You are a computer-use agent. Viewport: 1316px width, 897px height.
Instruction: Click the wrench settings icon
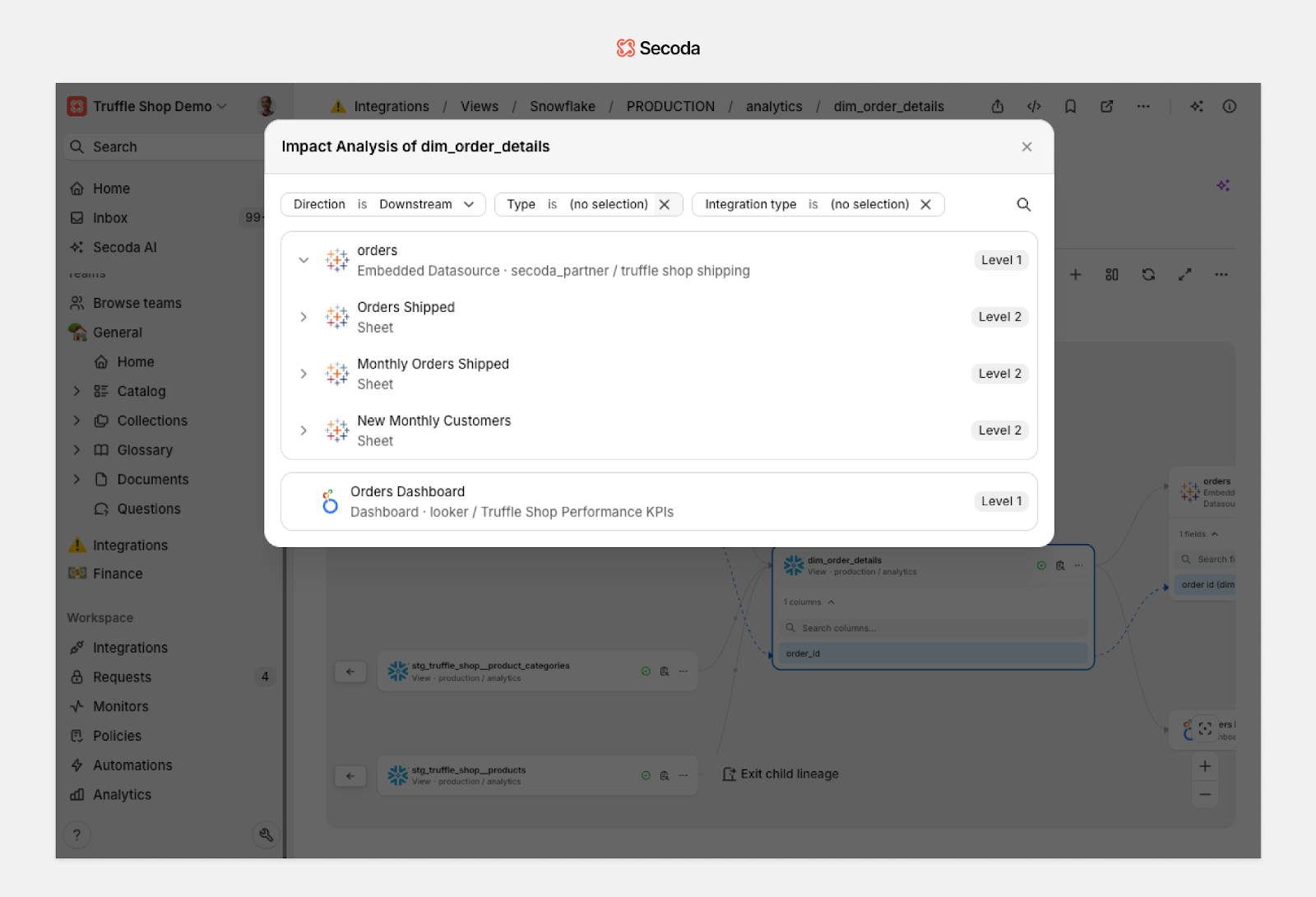tap(266, 834)
